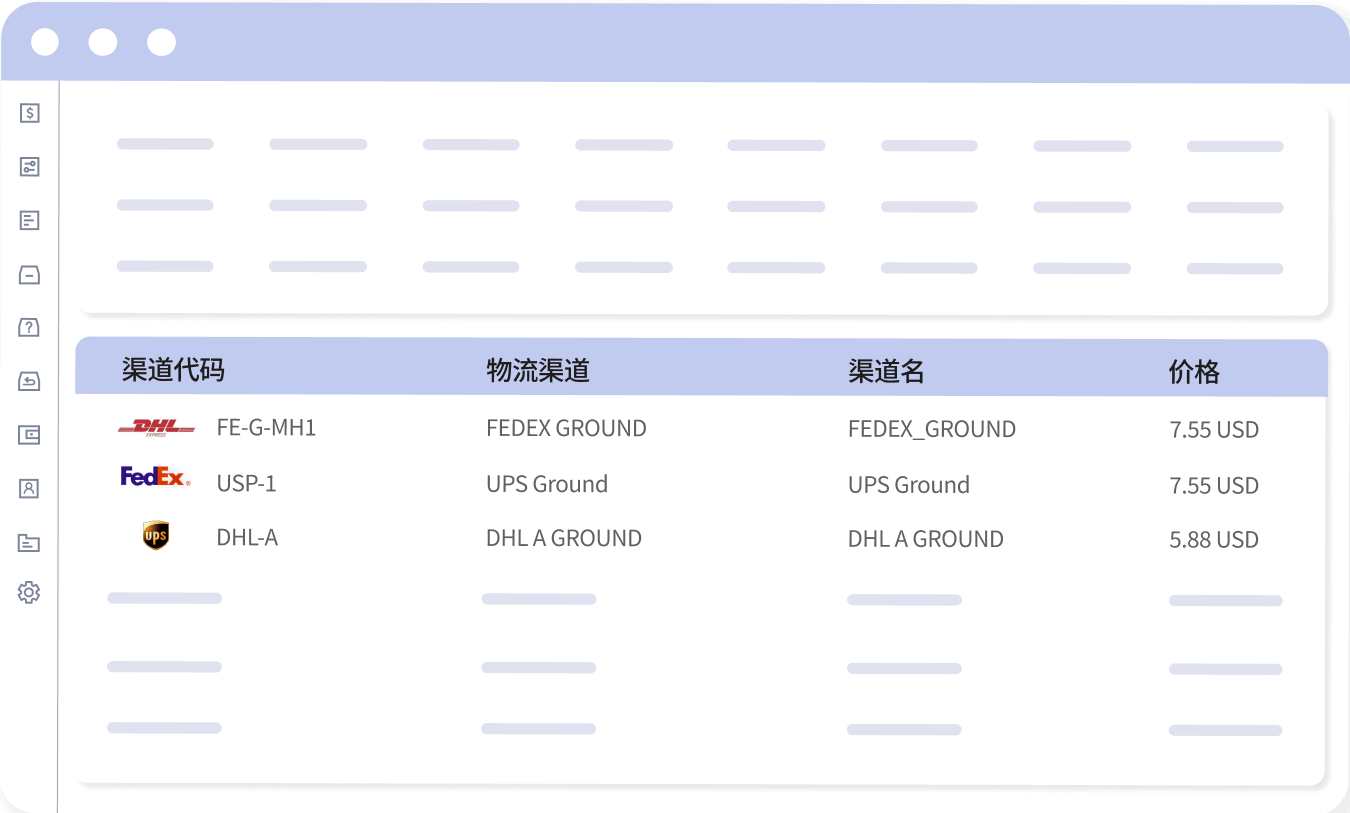Open the returns arrow sidebar icon

pos(30,381)
